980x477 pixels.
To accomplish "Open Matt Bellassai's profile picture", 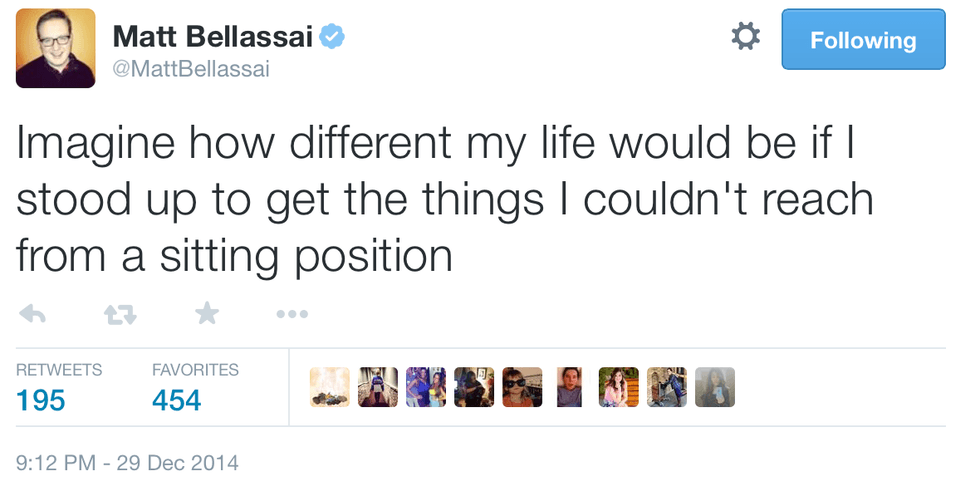I will [55, 48].
